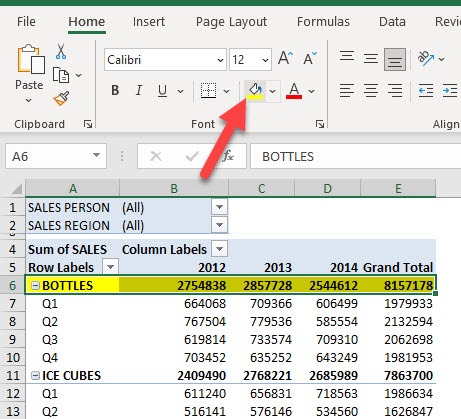Open Fill Color palette dropdown arrow
461x419 pixels.
pos(273,91)
